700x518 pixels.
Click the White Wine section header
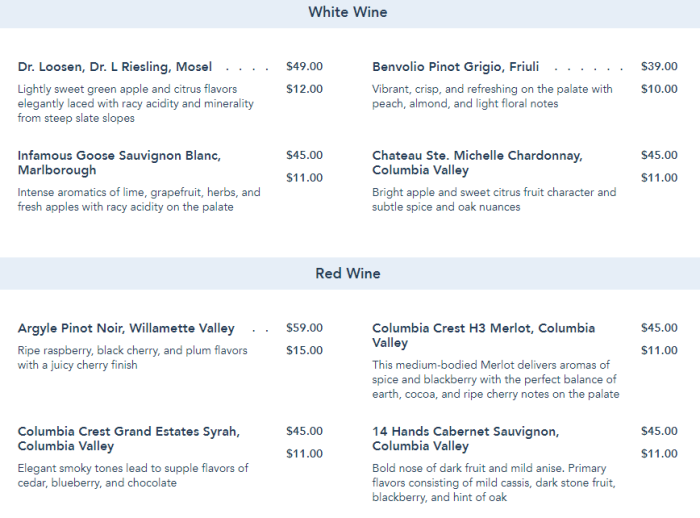347,13
